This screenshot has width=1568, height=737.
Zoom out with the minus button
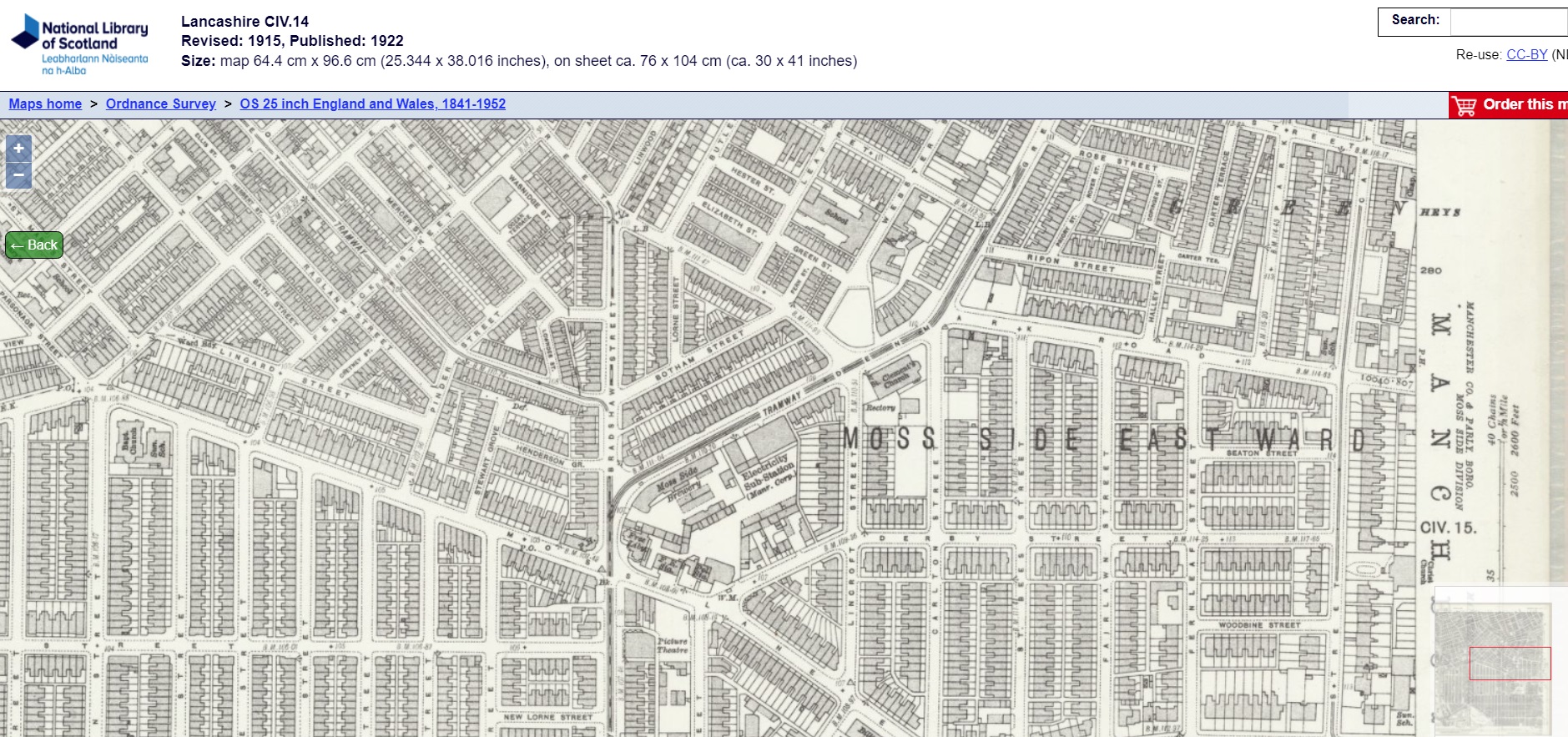click(x=18, y=175)
